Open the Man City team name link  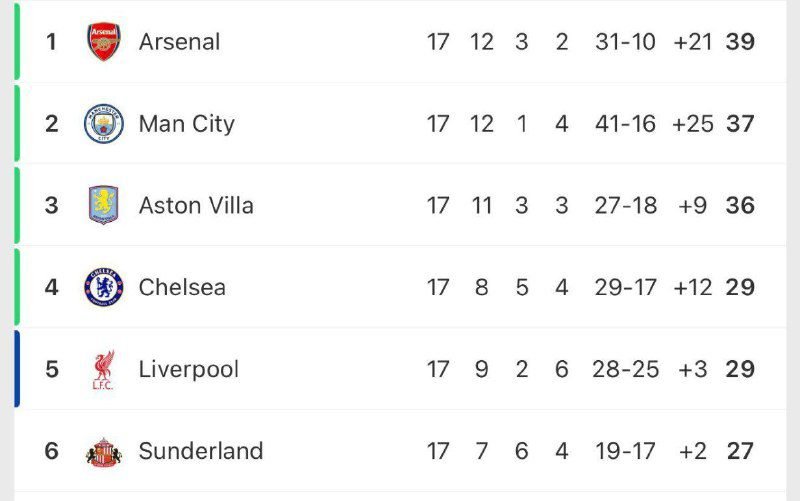click(x=186, y=124)
